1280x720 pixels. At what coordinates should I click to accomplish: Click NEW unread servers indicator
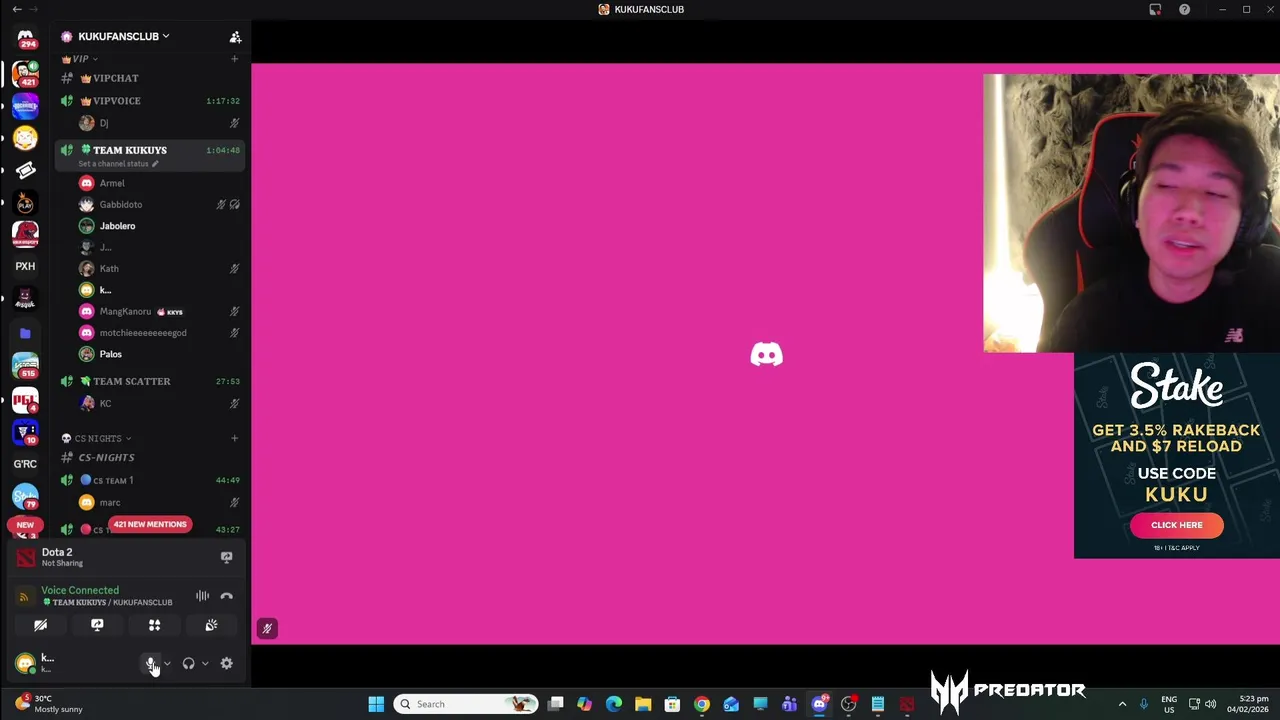click(x=25, y=524)
